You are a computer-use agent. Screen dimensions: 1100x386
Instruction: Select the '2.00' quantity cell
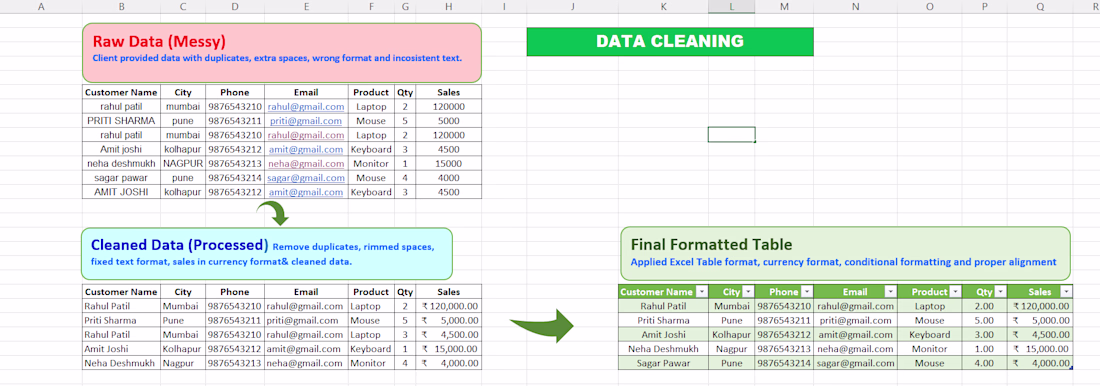(985, 306)
